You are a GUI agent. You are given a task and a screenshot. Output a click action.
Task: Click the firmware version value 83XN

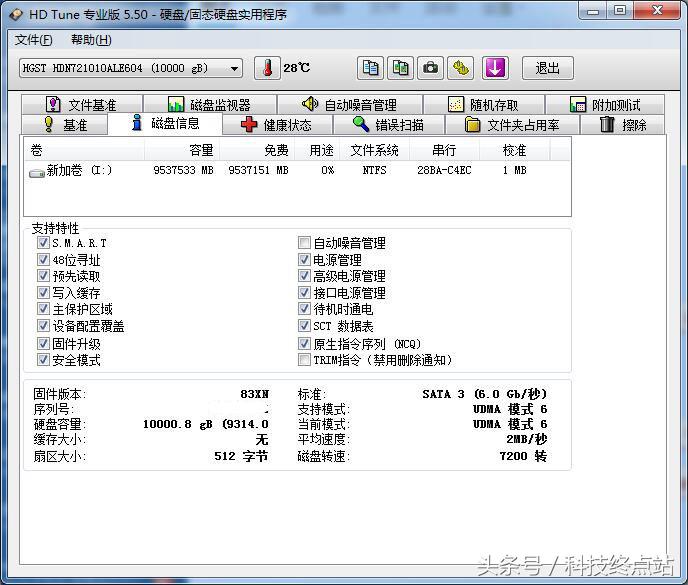(x=254, y=394)
